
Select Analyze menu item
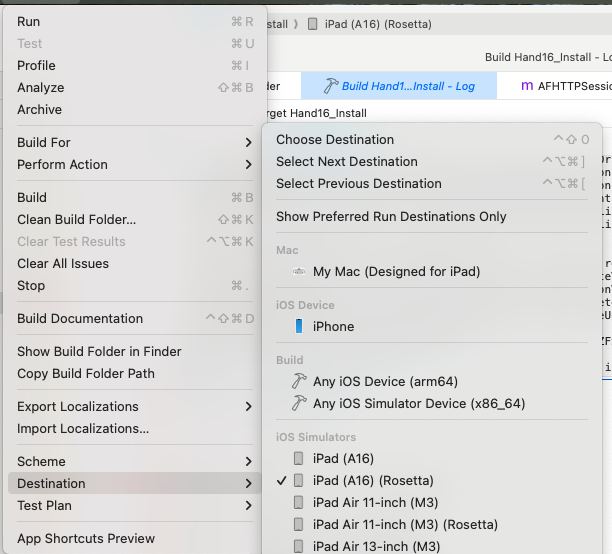pos(135,87)
